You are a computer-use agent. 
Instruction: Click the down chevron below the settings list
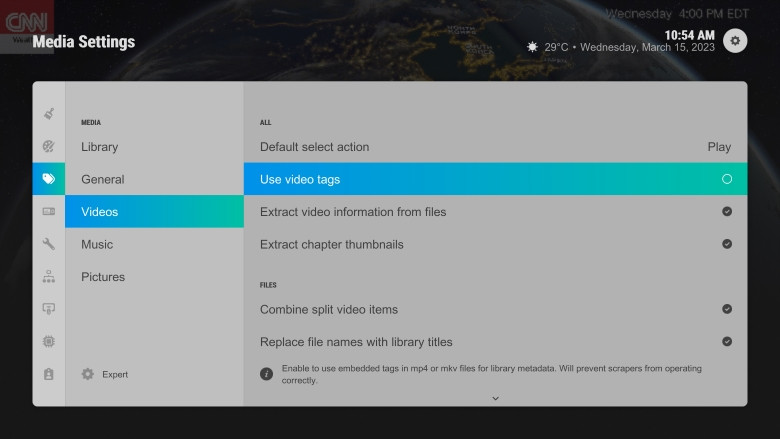point(495,398)
